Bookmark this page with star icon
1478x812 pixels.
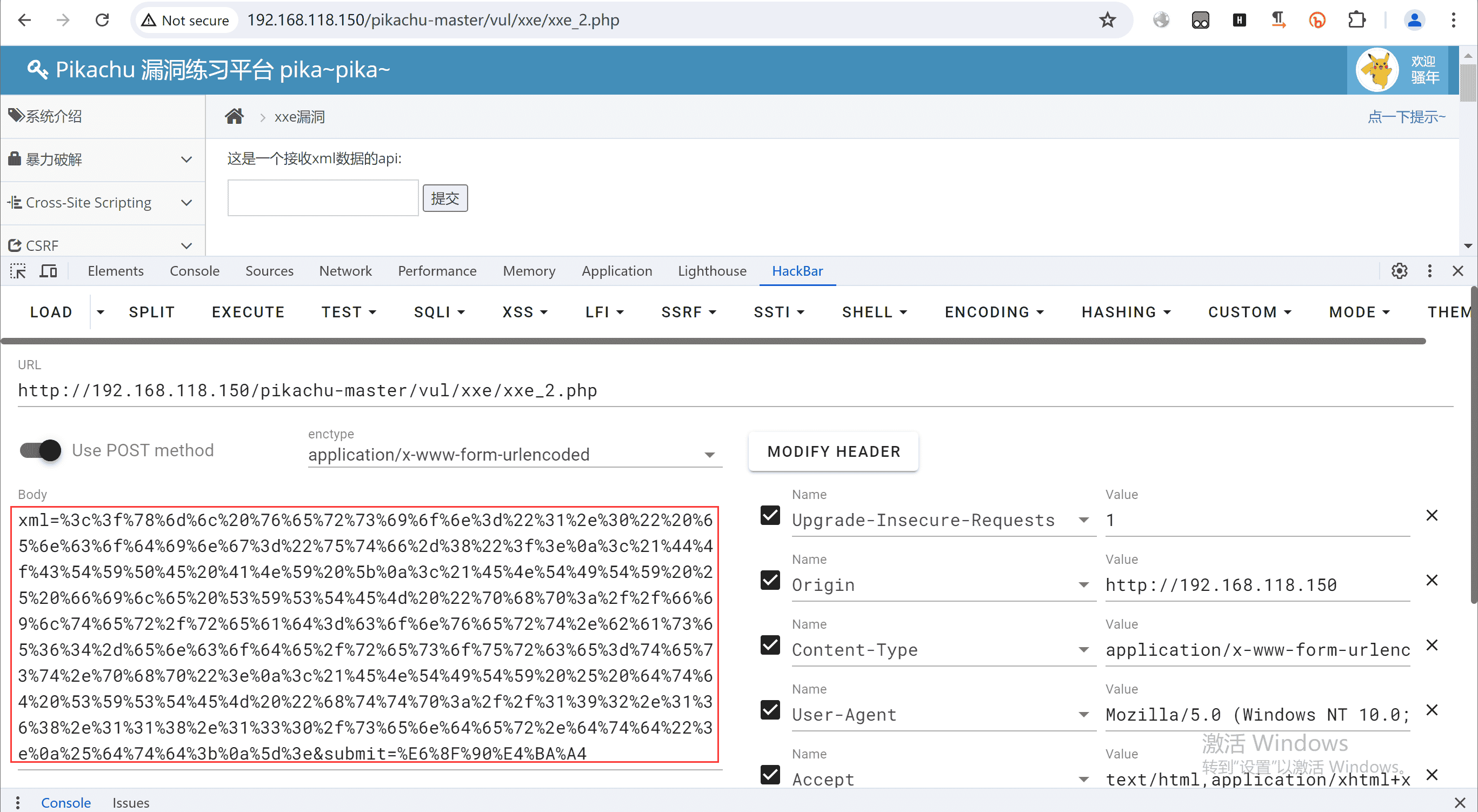(1107, 20)
